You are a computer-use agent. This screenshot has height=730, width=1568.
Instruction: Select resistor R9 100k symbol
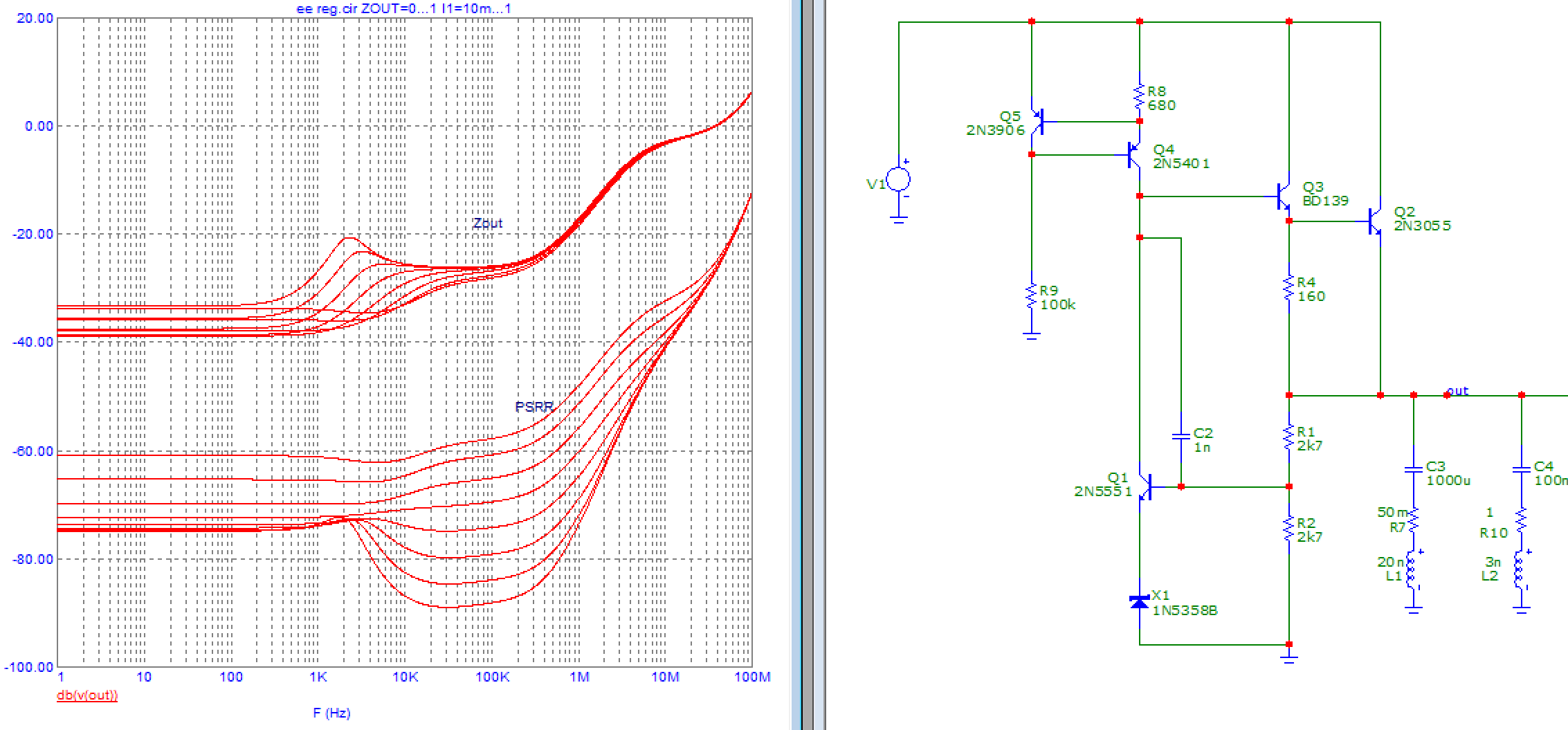[1031, 296]
